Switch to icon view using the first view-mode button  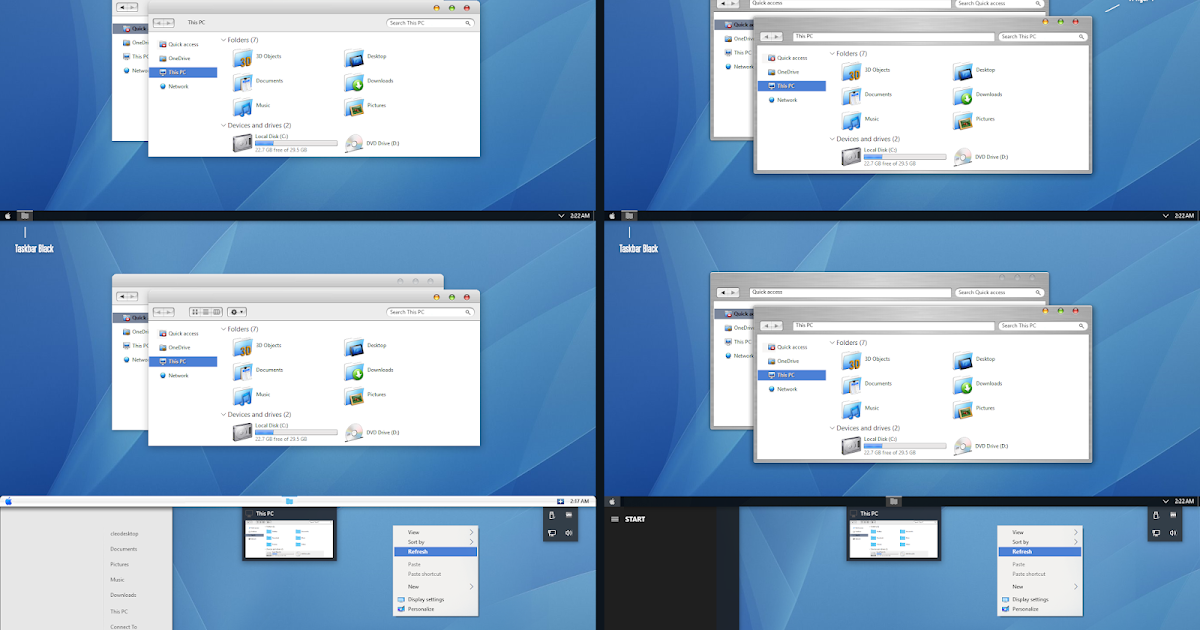[x=195, y=312]
